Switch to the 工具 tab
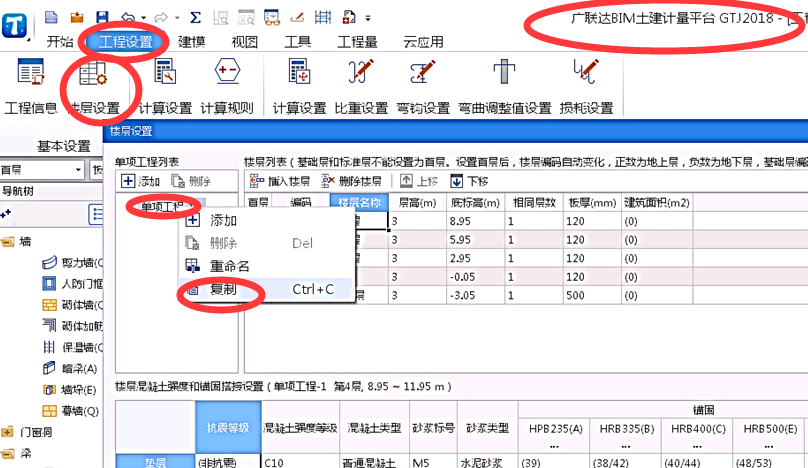The height and width of the screenshot is (468, 808). 297,42
